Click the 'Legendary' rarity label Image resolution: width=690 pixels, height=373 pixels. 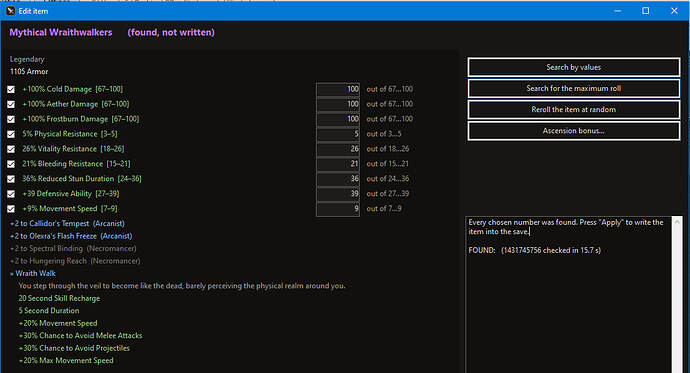pos(27,59)
